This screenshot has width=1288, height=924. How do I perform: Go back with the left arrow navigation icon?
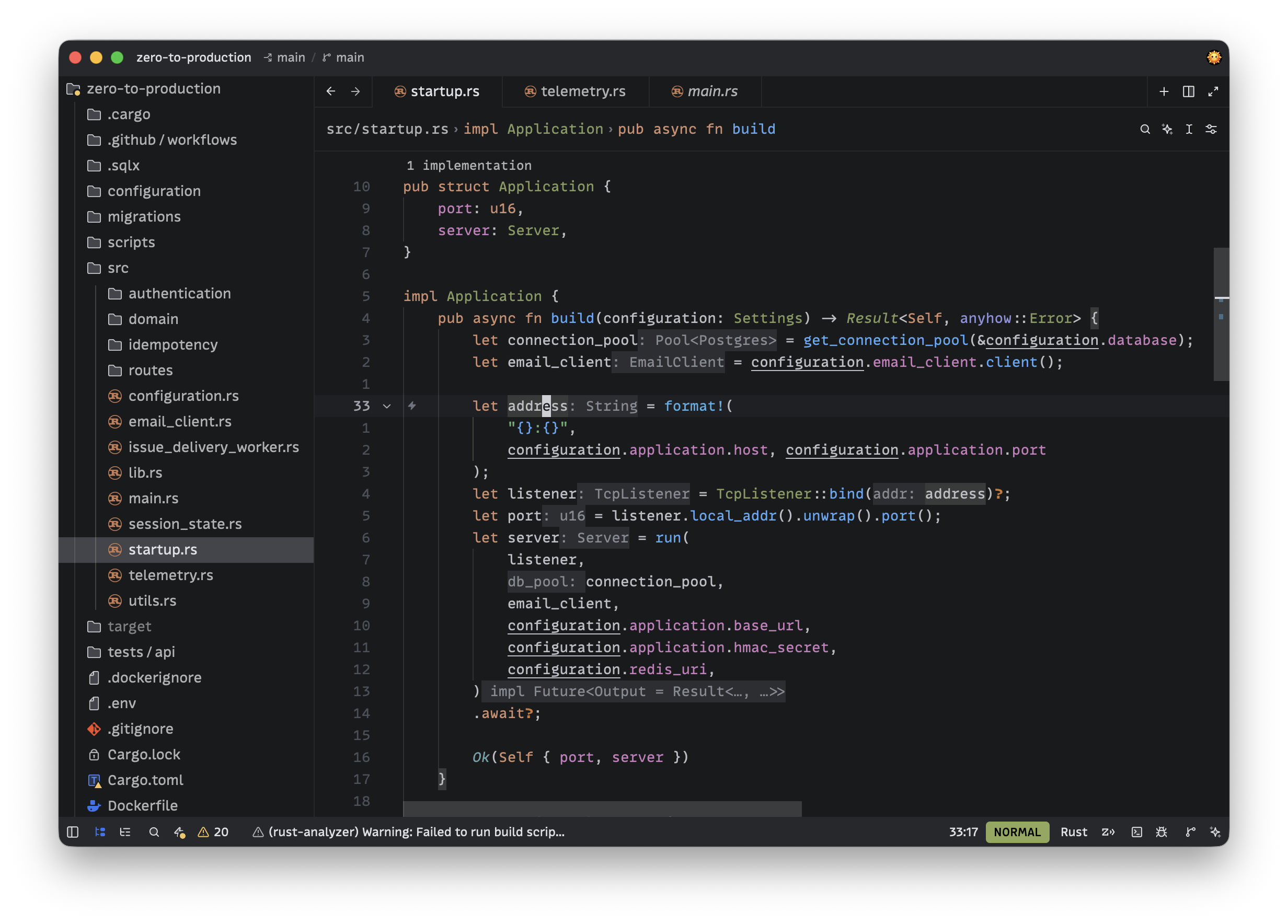click(x=330, y=91)
